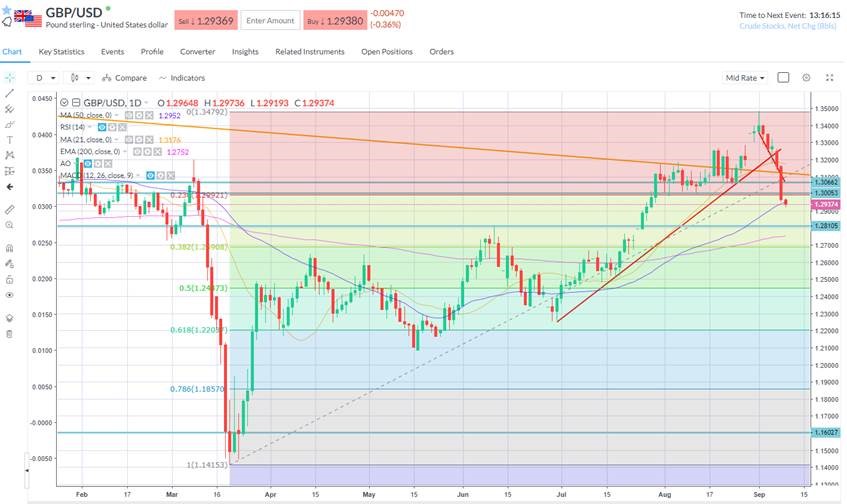This screenshot has height=504, width=847.
Task: Click the back arrow in left toolbar
Action: point(9,187)
